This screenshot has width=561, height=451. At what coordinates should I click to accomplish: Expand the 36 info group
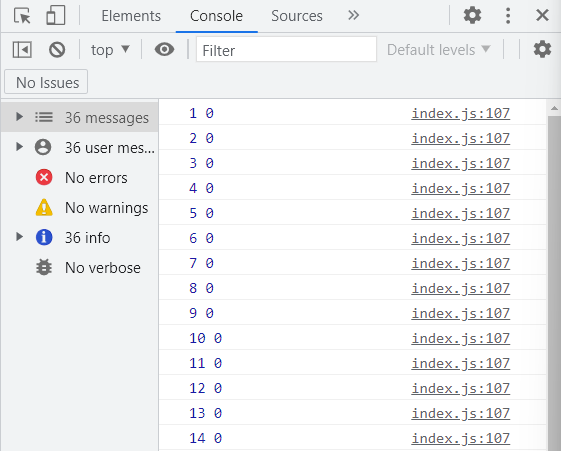point(19,236)
